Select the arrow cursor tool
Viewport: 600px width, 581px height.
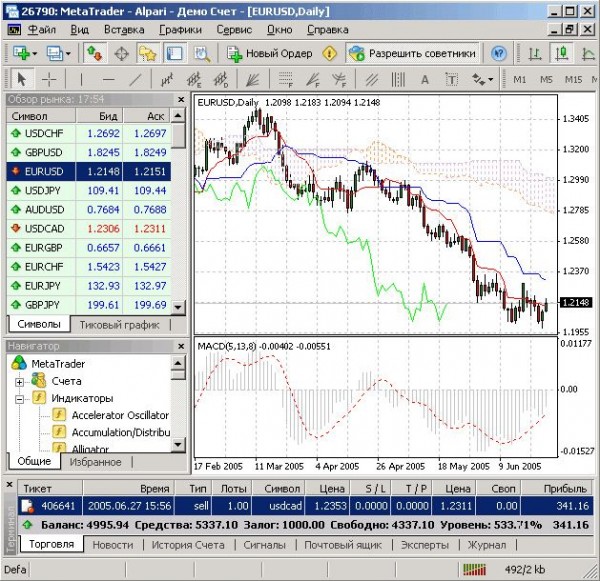(22, 79)
